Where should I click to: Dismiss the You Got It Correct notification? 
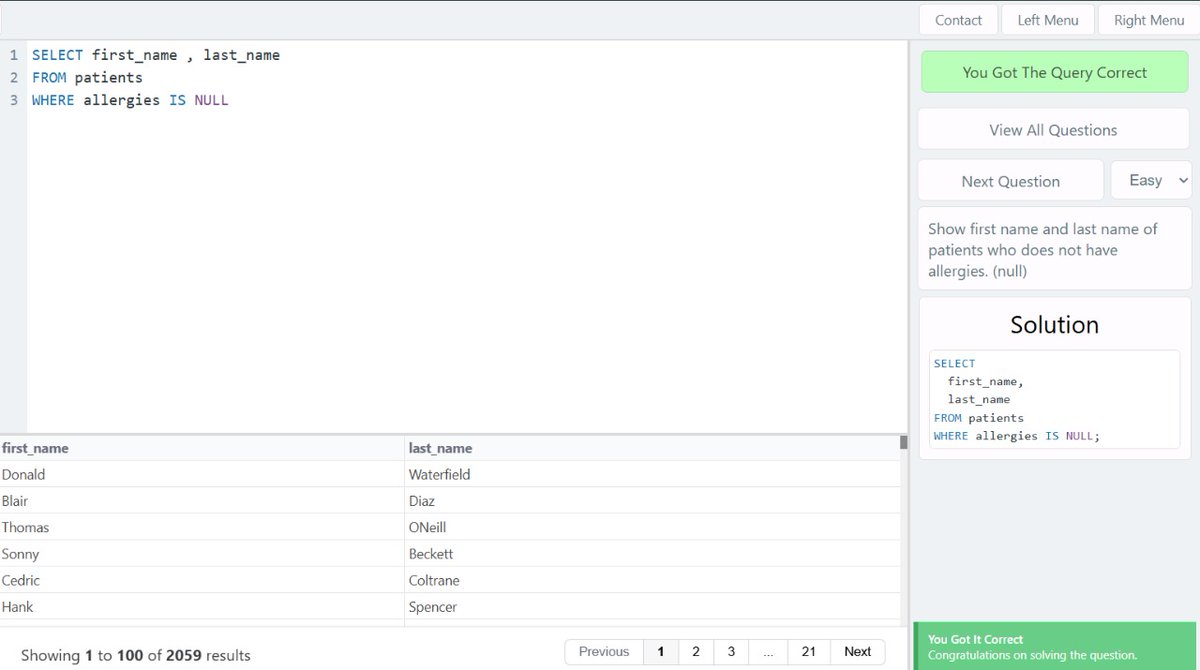tap(1056, 647)
